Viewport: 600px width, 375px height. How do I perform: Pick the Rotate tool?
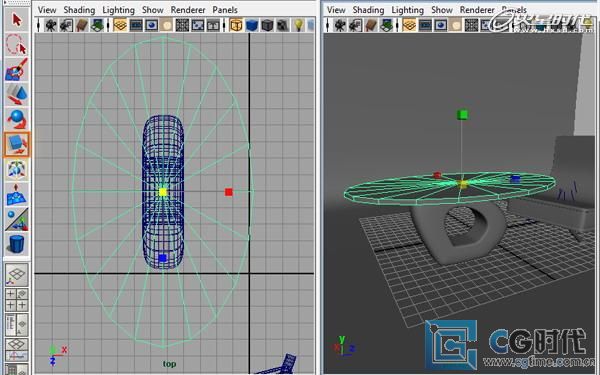16,119
